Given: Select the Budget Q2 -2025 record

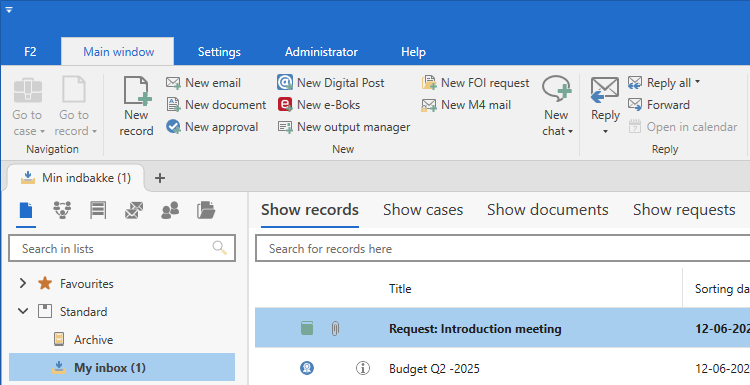Looking at the screenshot, I should click(502, 368).
